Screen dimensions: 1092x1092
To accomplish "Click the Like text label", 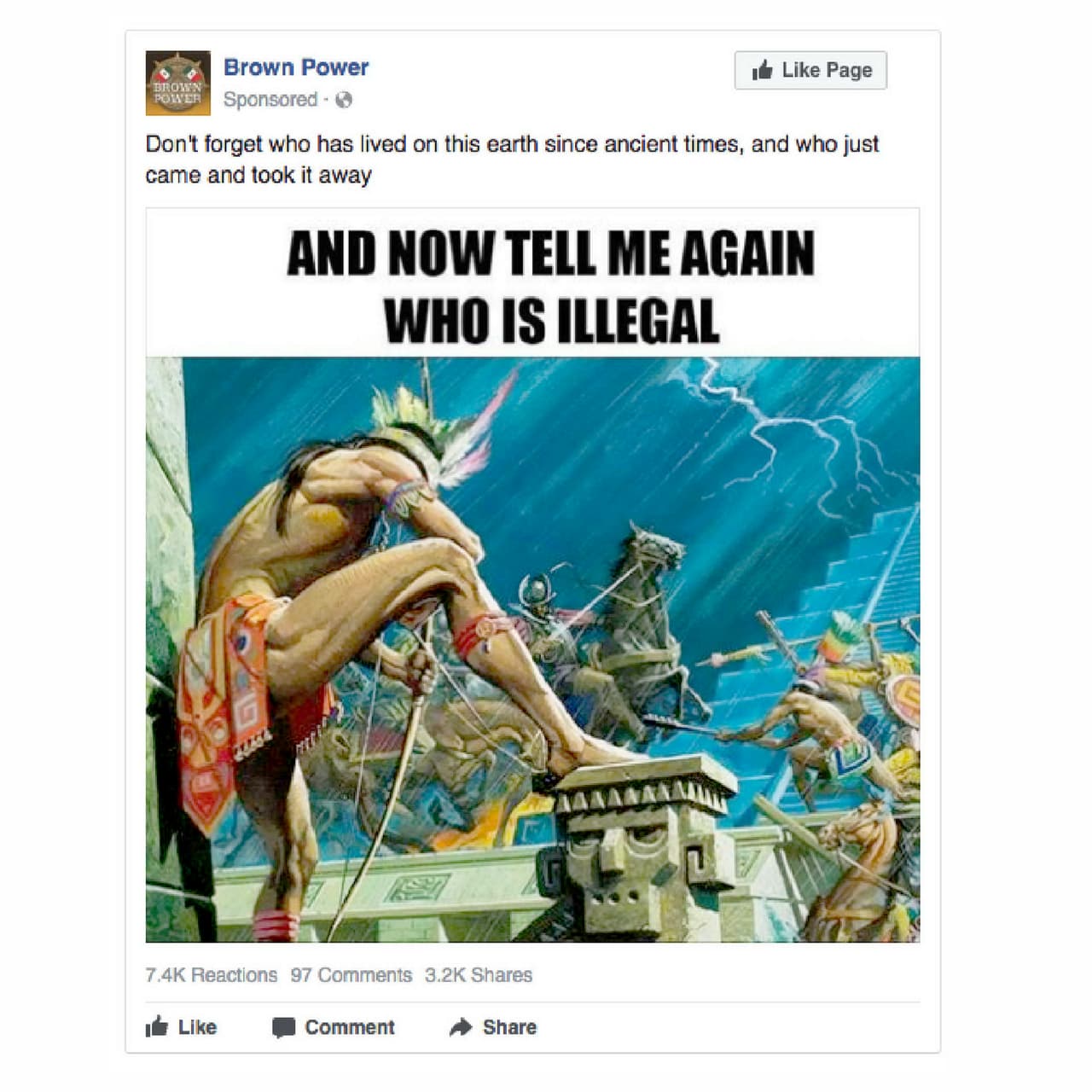I will point(197,1027).
